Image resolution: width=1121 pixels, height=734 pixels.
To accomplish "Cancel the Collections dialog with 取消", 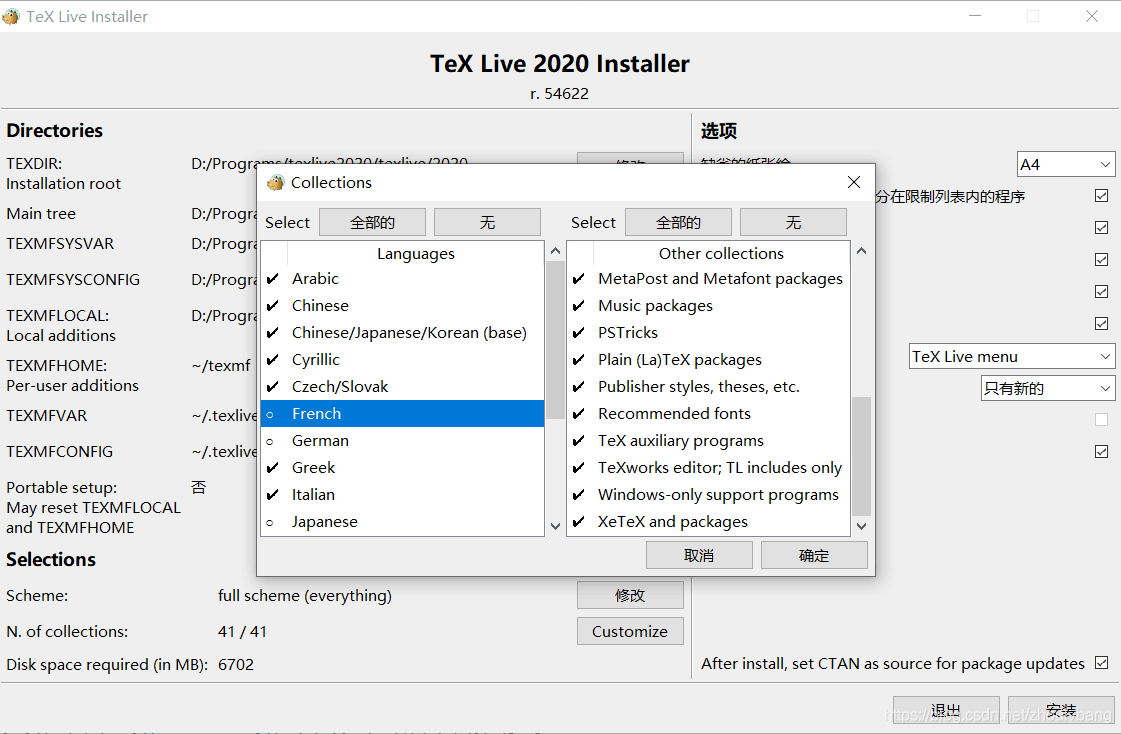I will click(x=699, y=555).
